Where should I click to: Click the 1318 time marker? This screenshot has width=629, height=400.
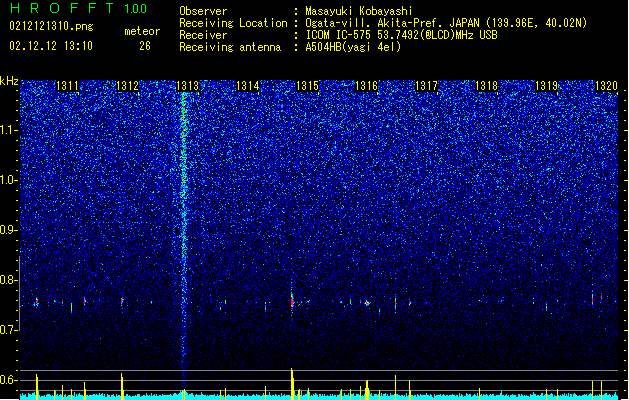coord(486,86)
